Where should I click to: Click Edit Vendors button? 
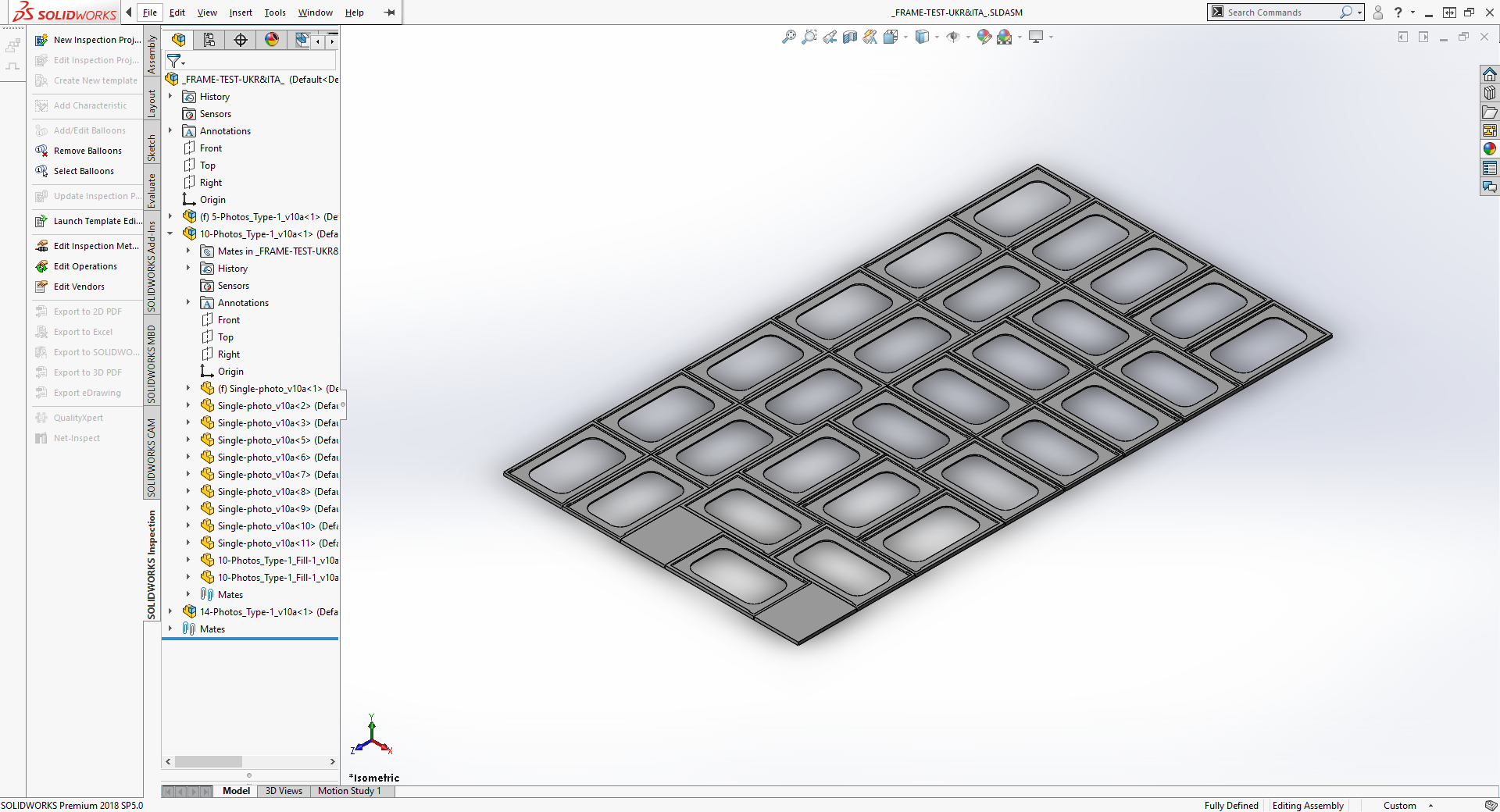(70, 287)
